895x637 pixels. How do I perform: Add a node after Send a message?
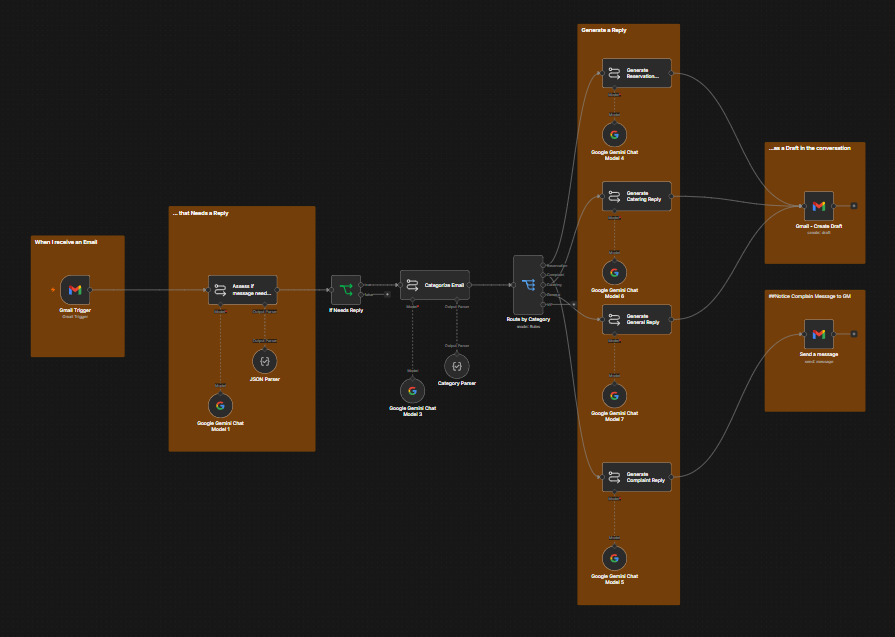click(x=854, y=334)
